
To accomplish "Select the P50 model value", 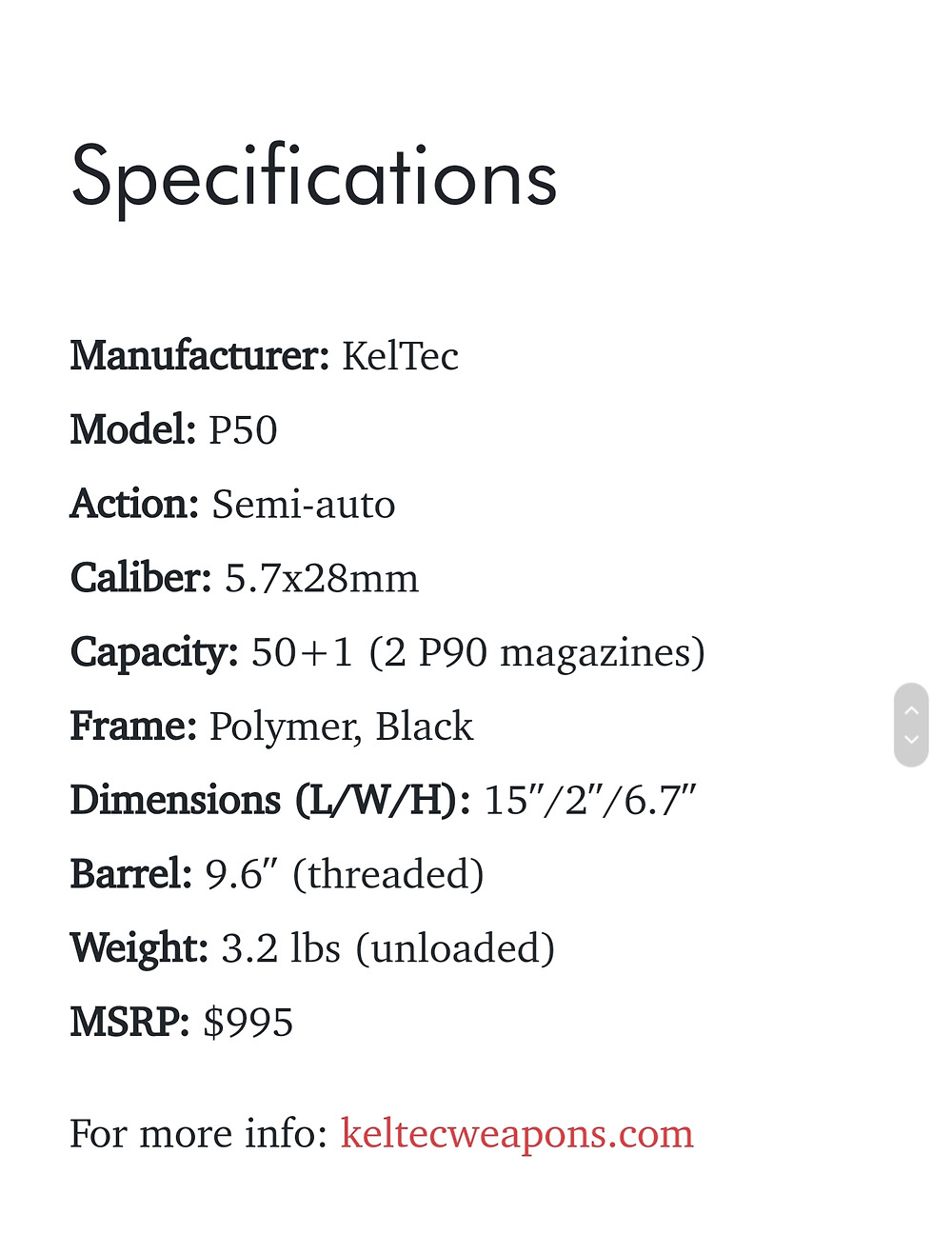I will coord(243,430).
